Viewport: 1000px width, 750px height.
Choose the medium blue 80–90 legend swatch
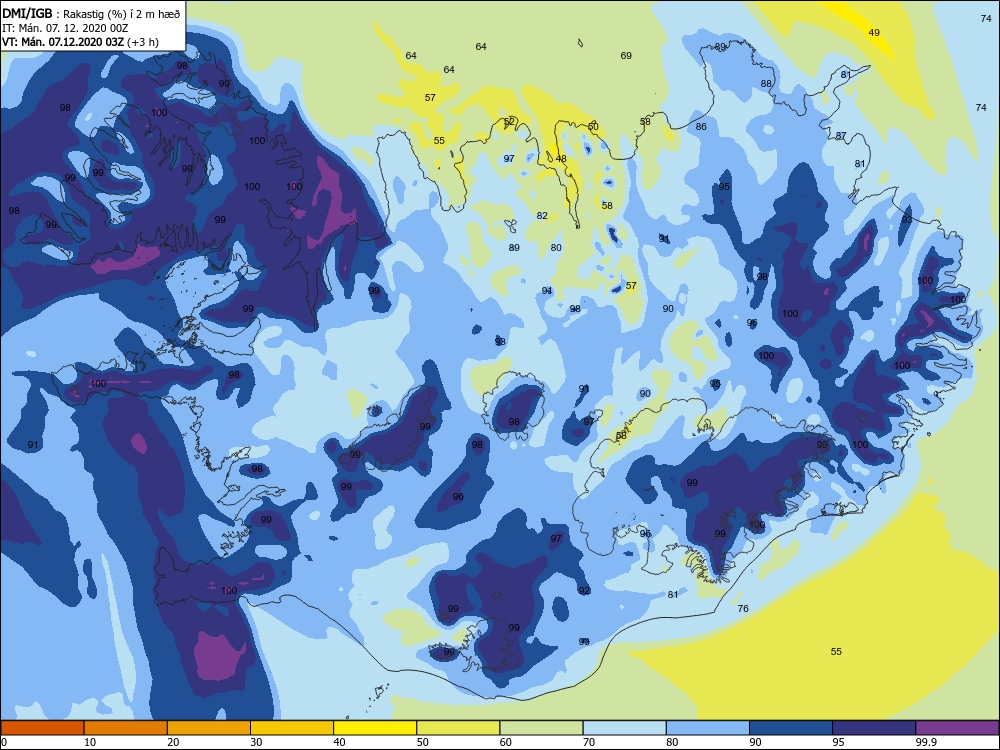click(x=708, y=728)
